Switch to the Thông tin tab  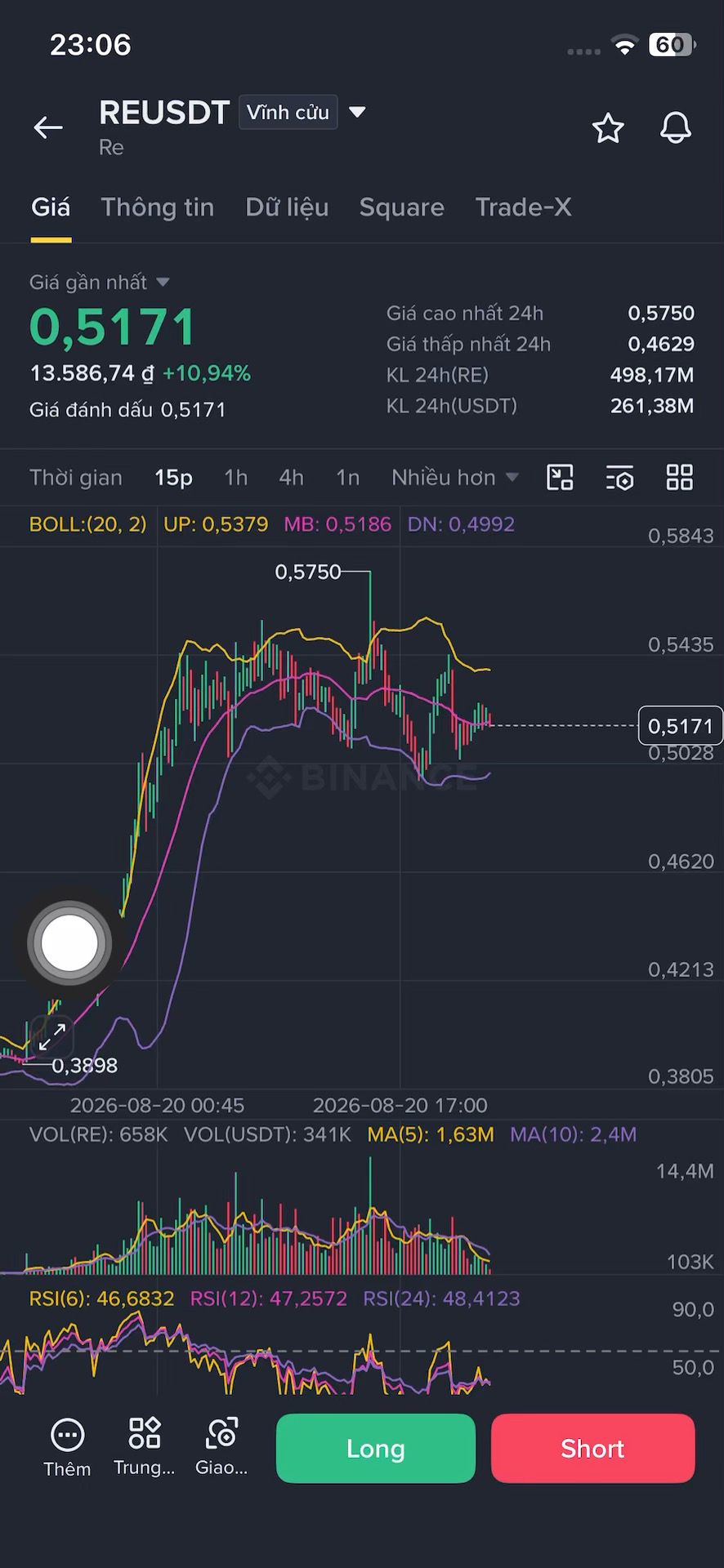pos(157,207)
